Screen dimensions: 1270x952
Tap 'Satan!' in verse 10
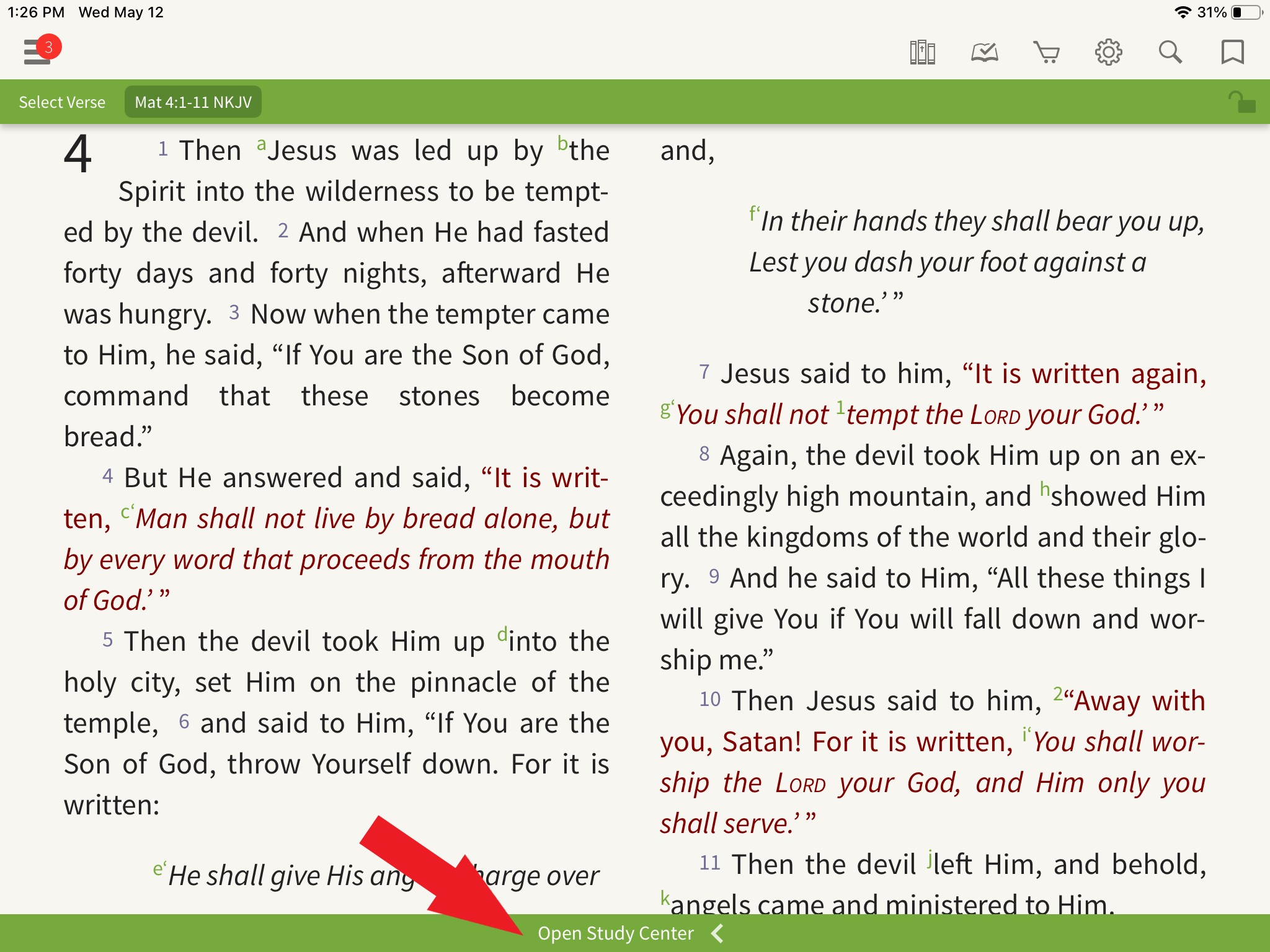point(762,741)
